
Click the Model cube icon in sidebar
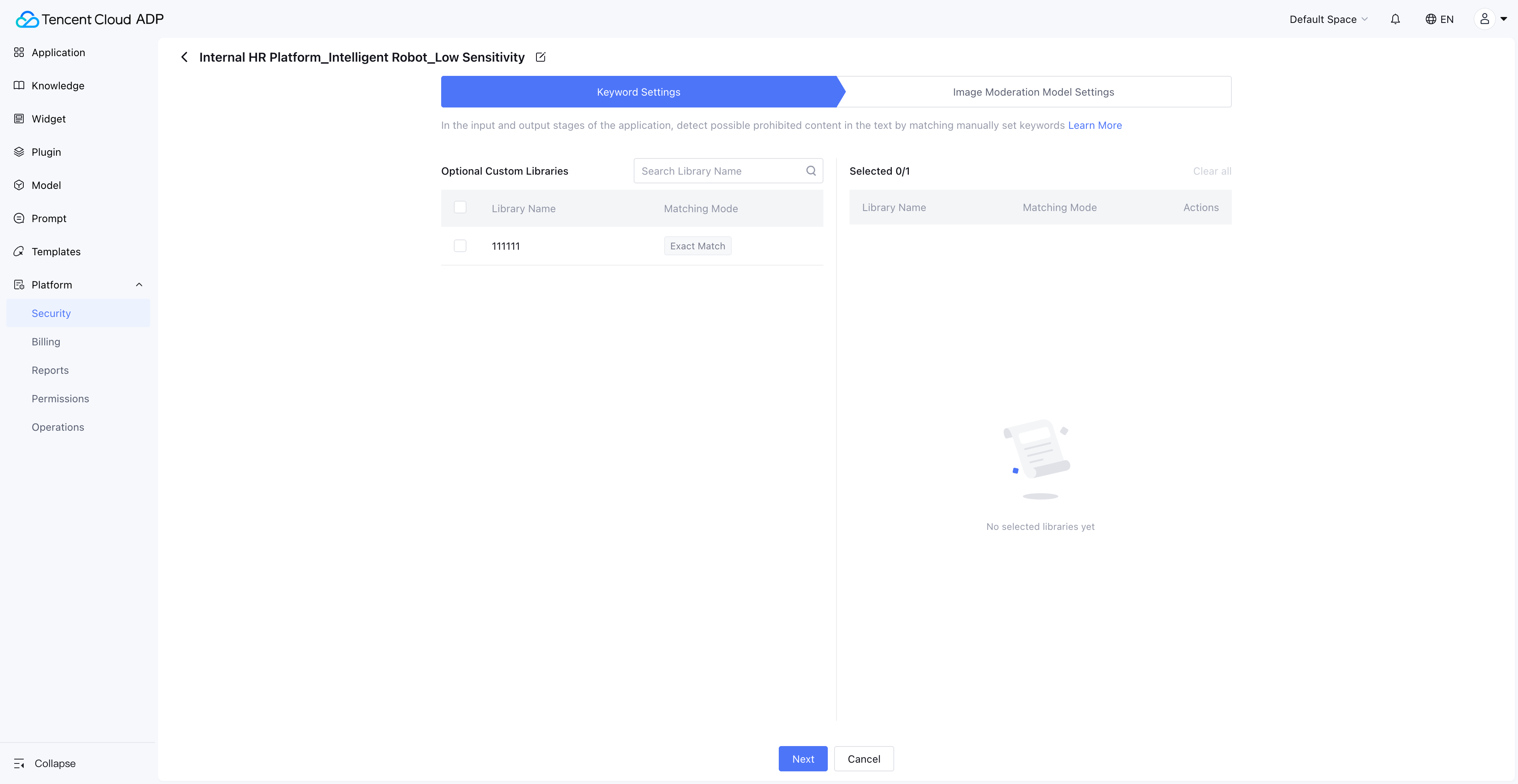click(x=19, y=185)
